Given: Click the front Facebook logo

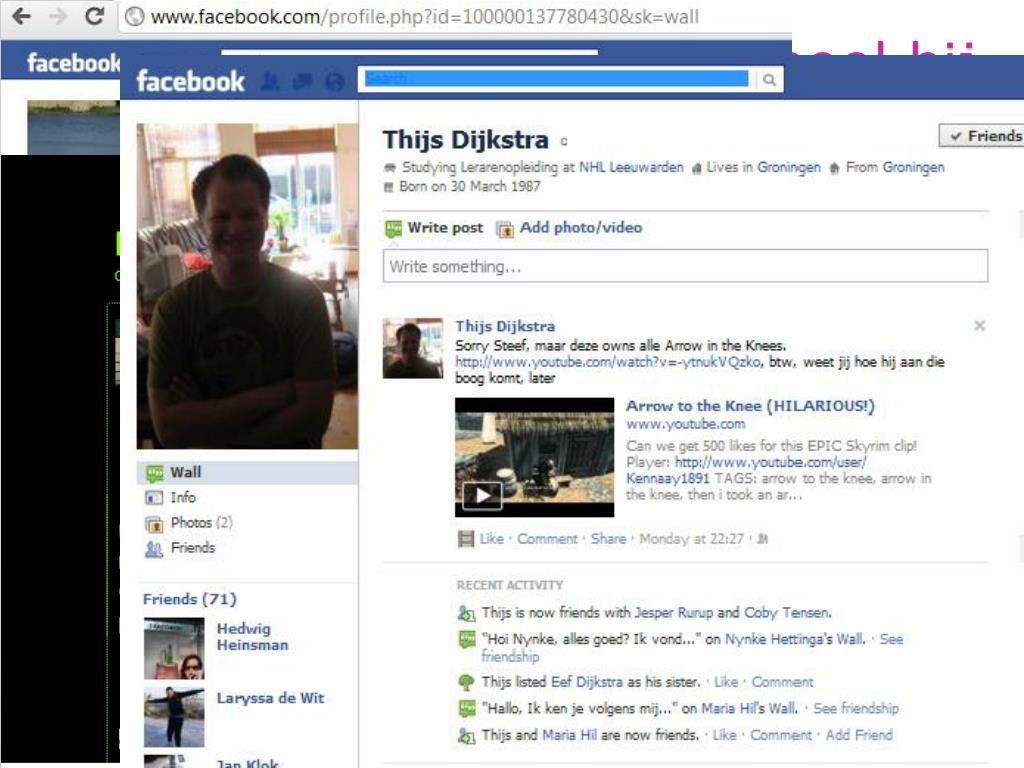Looking at the screenshot, I should (190, 82).
